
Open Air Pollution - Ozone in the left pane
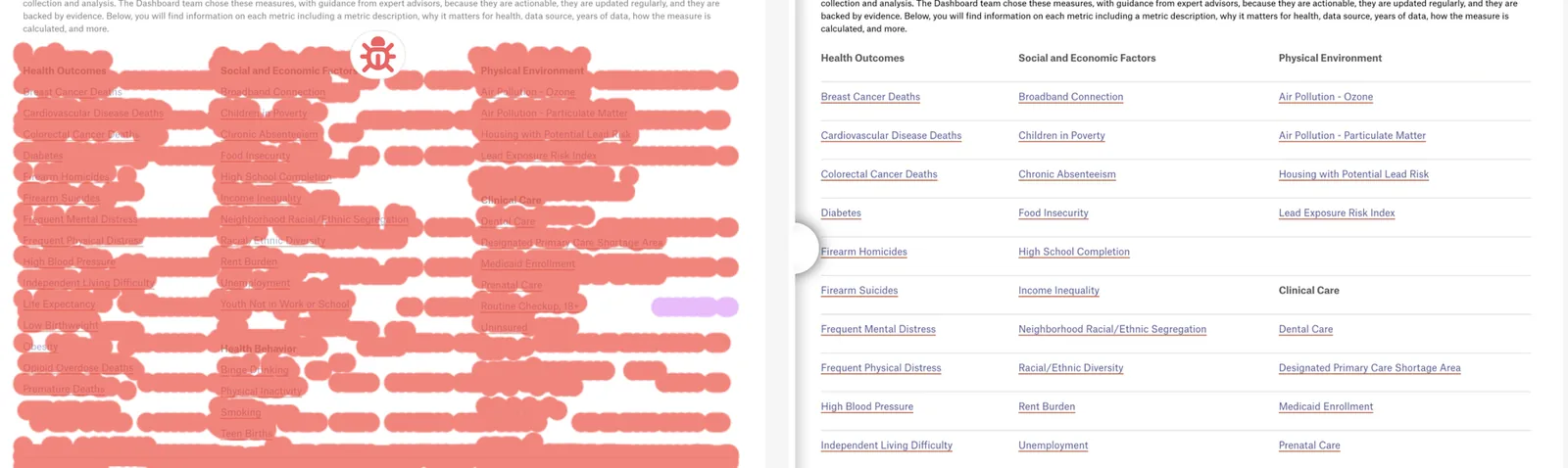pos(528,92)
